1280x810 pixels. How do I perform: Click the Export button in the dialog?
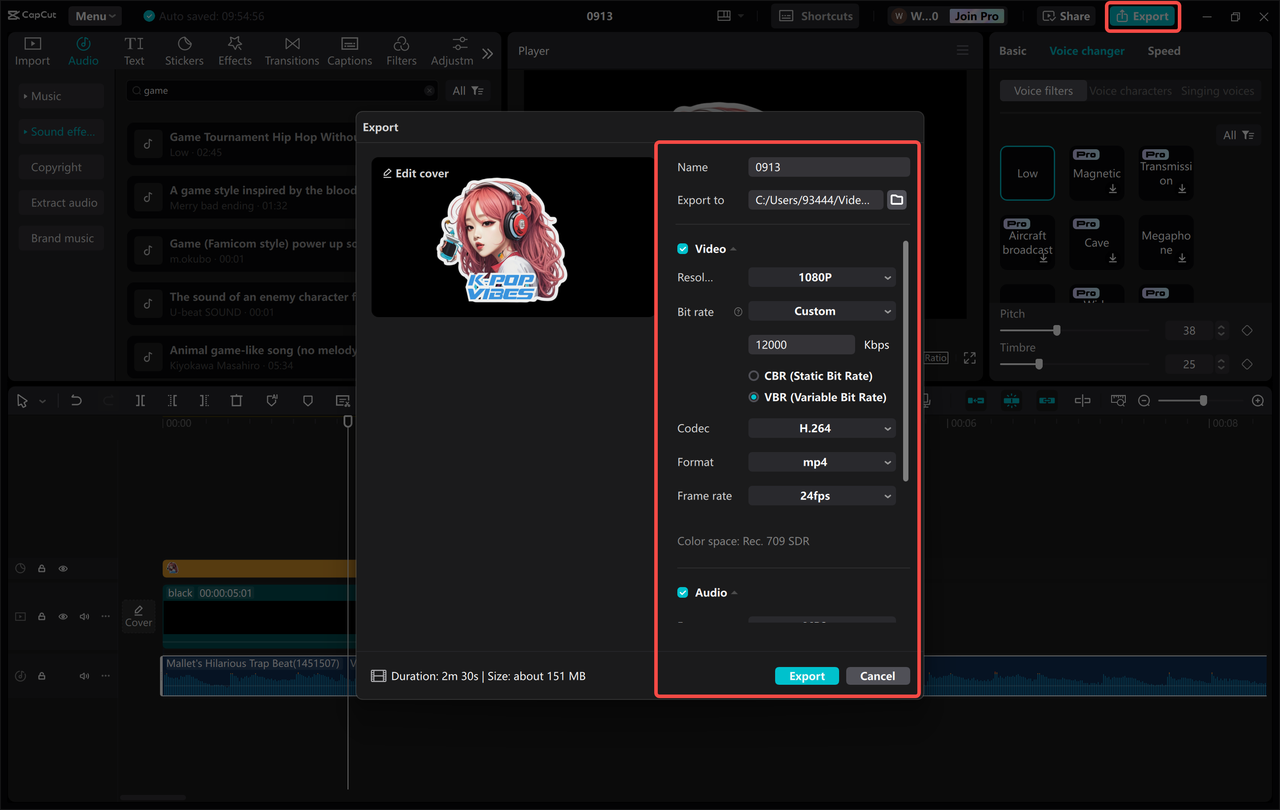[x=806, y=675]
